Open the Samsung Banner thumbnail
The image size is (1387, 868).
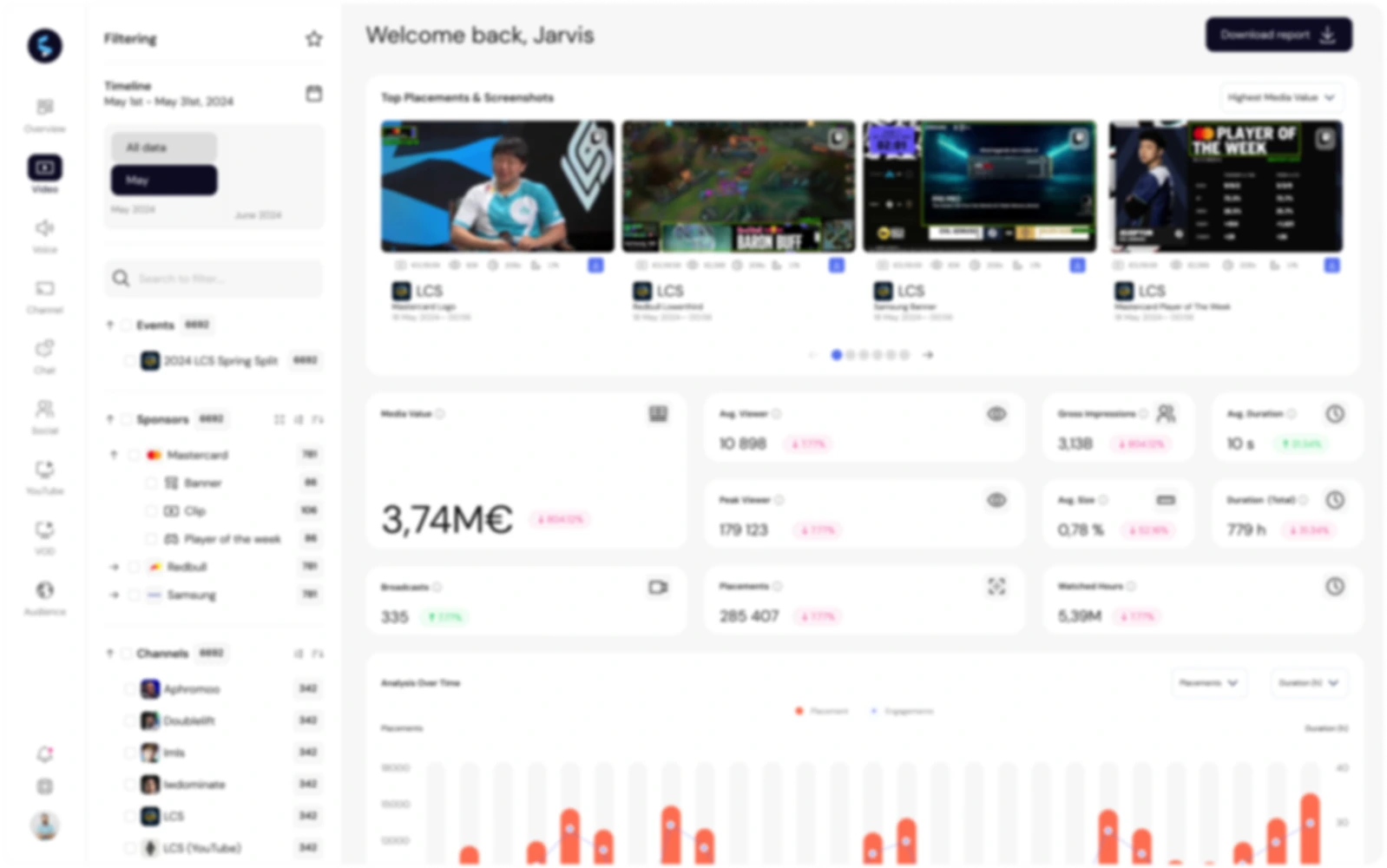(980, 186)
